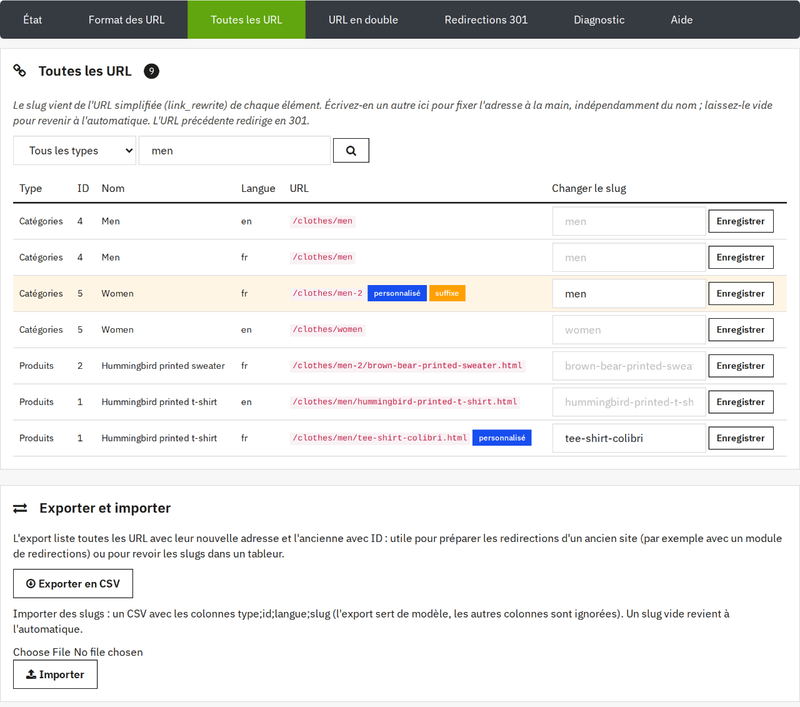Click Enregistrer for Hummingbird t-shirt en row

740,402
